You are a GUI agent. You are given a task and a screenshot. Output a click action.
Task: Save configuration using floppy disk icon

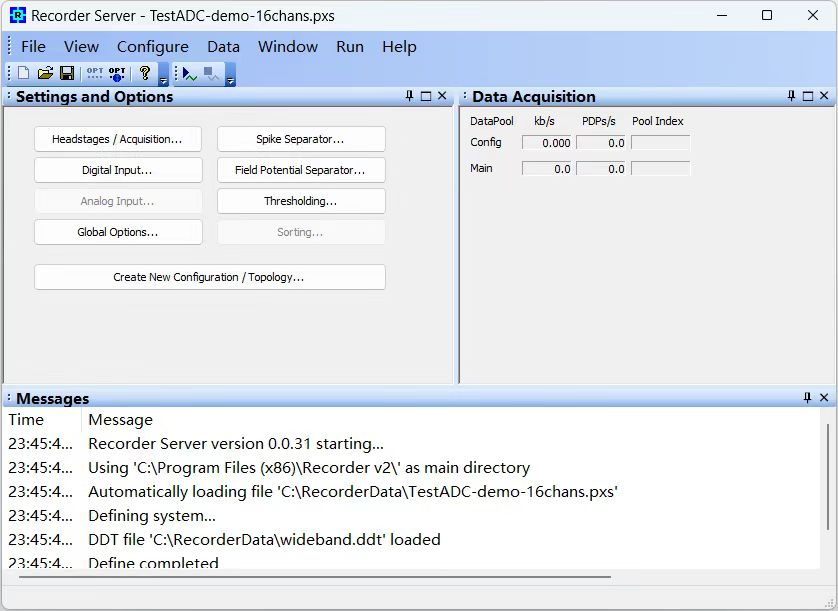pyautogui.click(x=67, y=73)
